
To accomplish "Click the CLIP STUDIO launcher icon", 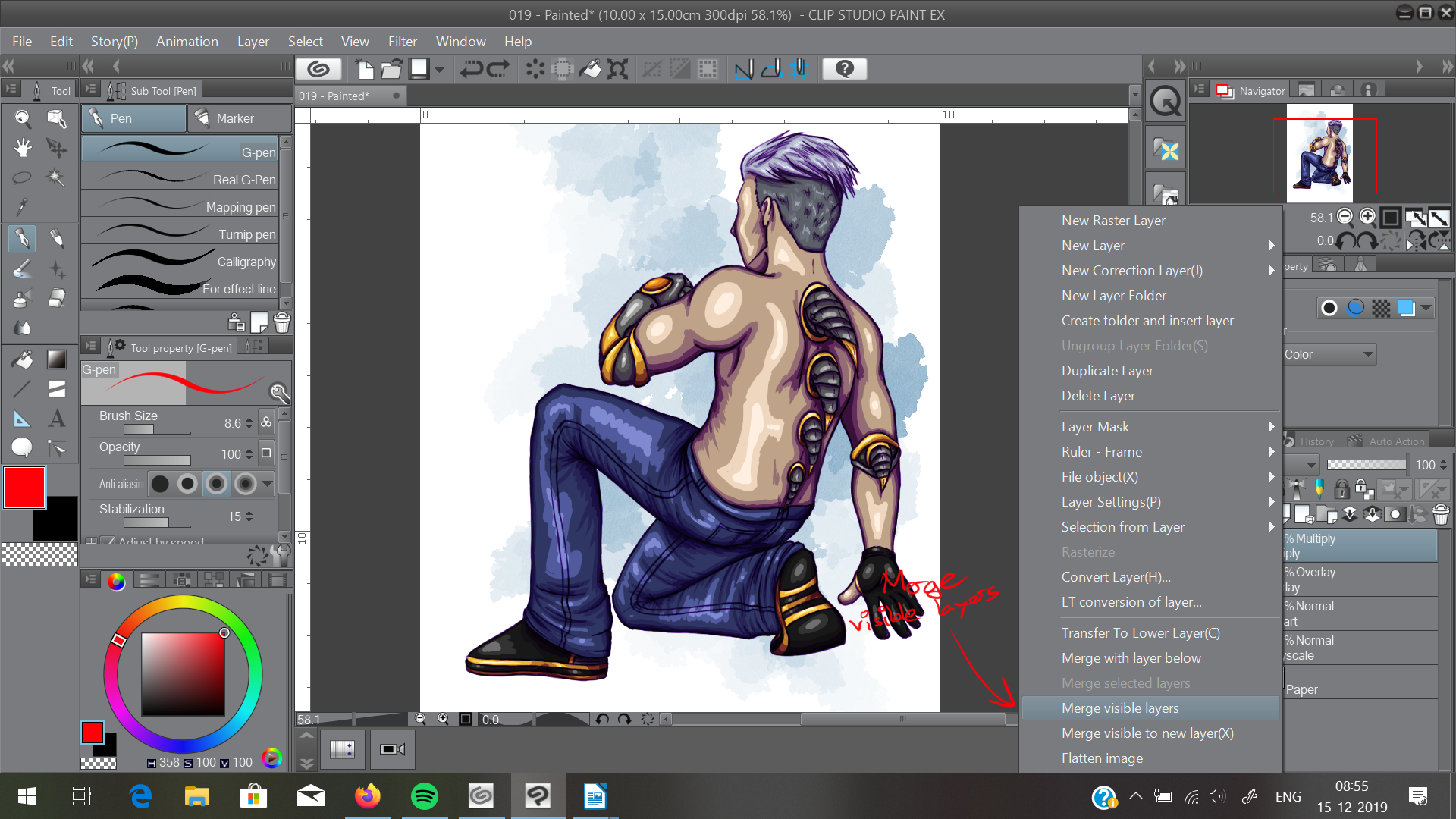I will pyautogui.click(x=318, y=69).
